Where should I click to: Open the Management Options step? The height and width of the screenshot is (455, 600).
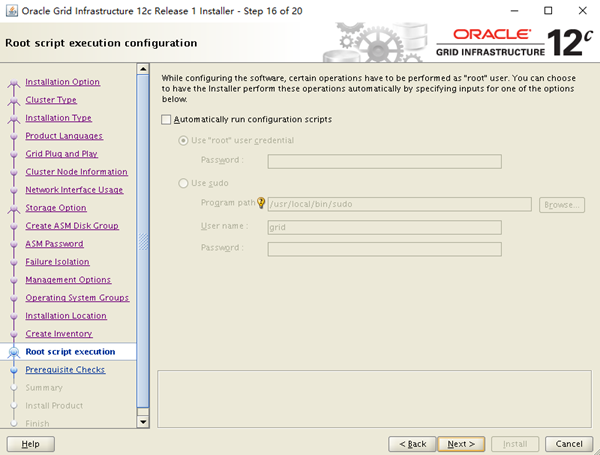click(x=68, y=280)
